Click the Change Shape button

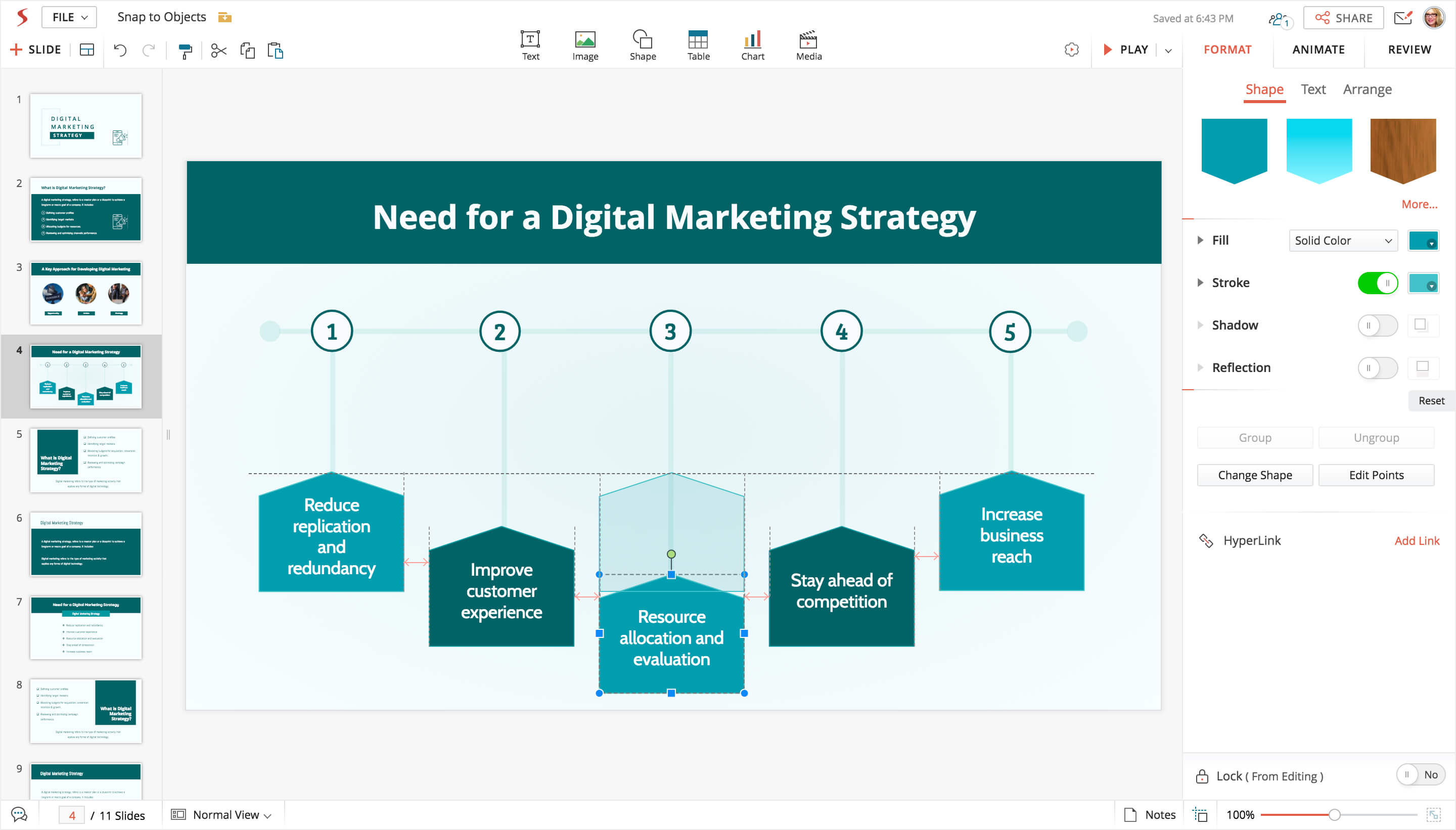click(x=1254, y=475)
